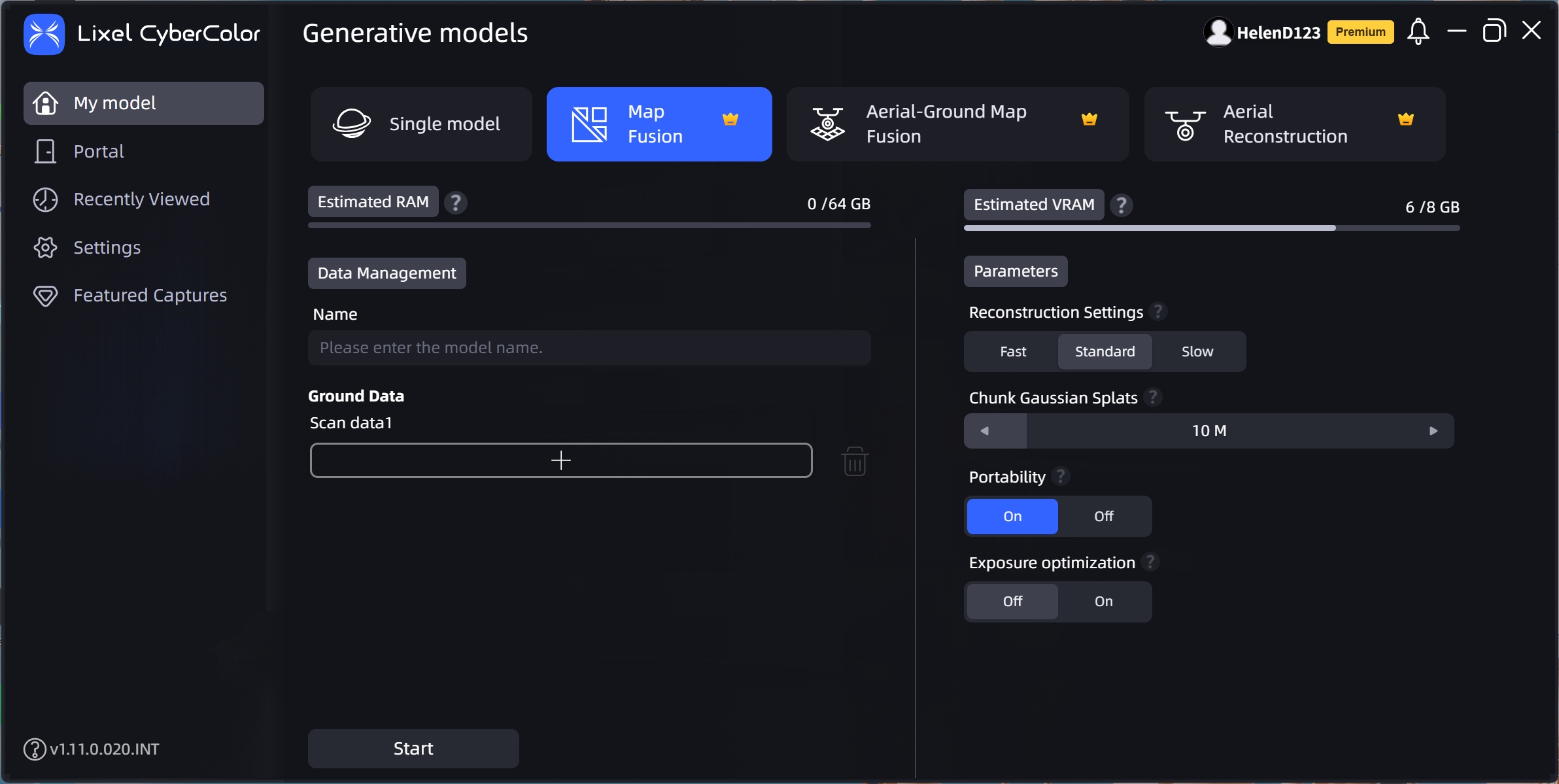Click the v1.11.0.020.INT version text
1559x784 pixels.
105,749
